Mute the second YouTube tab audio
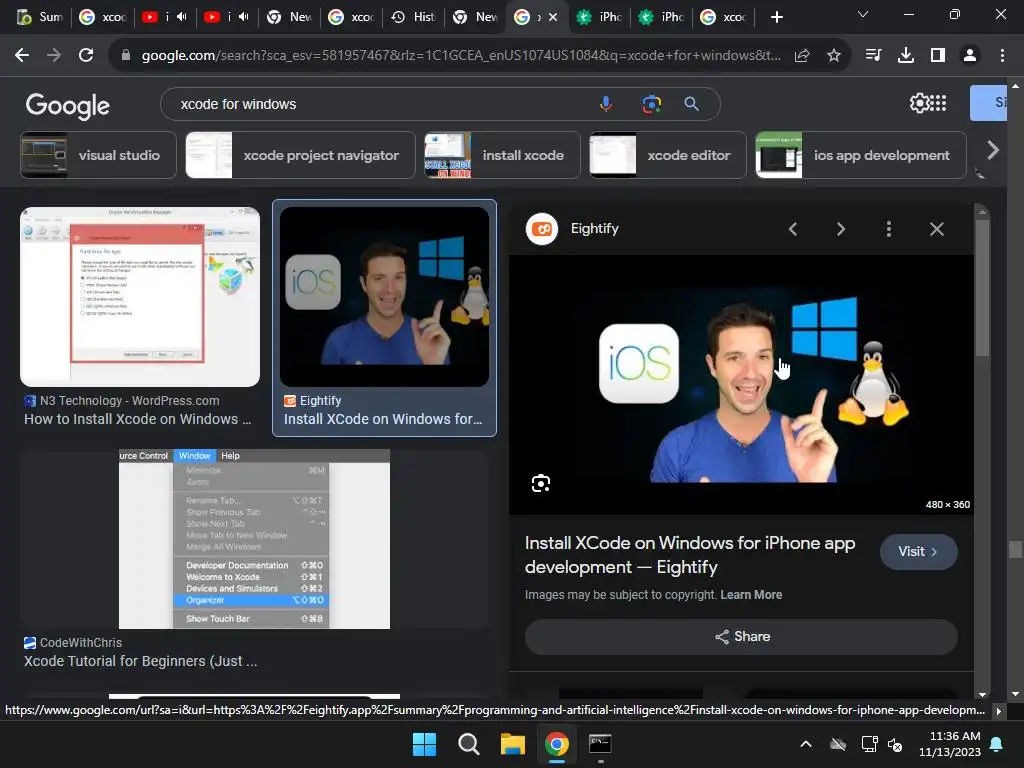 click(244, 17)
